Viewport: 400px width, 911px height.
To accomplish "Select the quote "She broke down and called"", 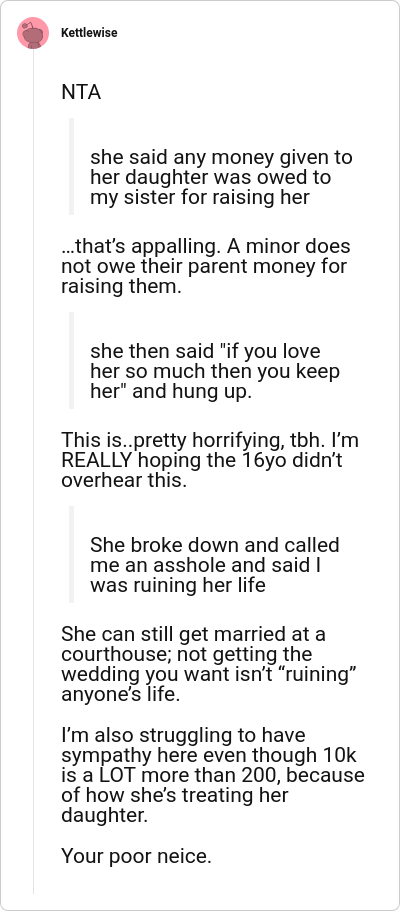I will 215,545.
